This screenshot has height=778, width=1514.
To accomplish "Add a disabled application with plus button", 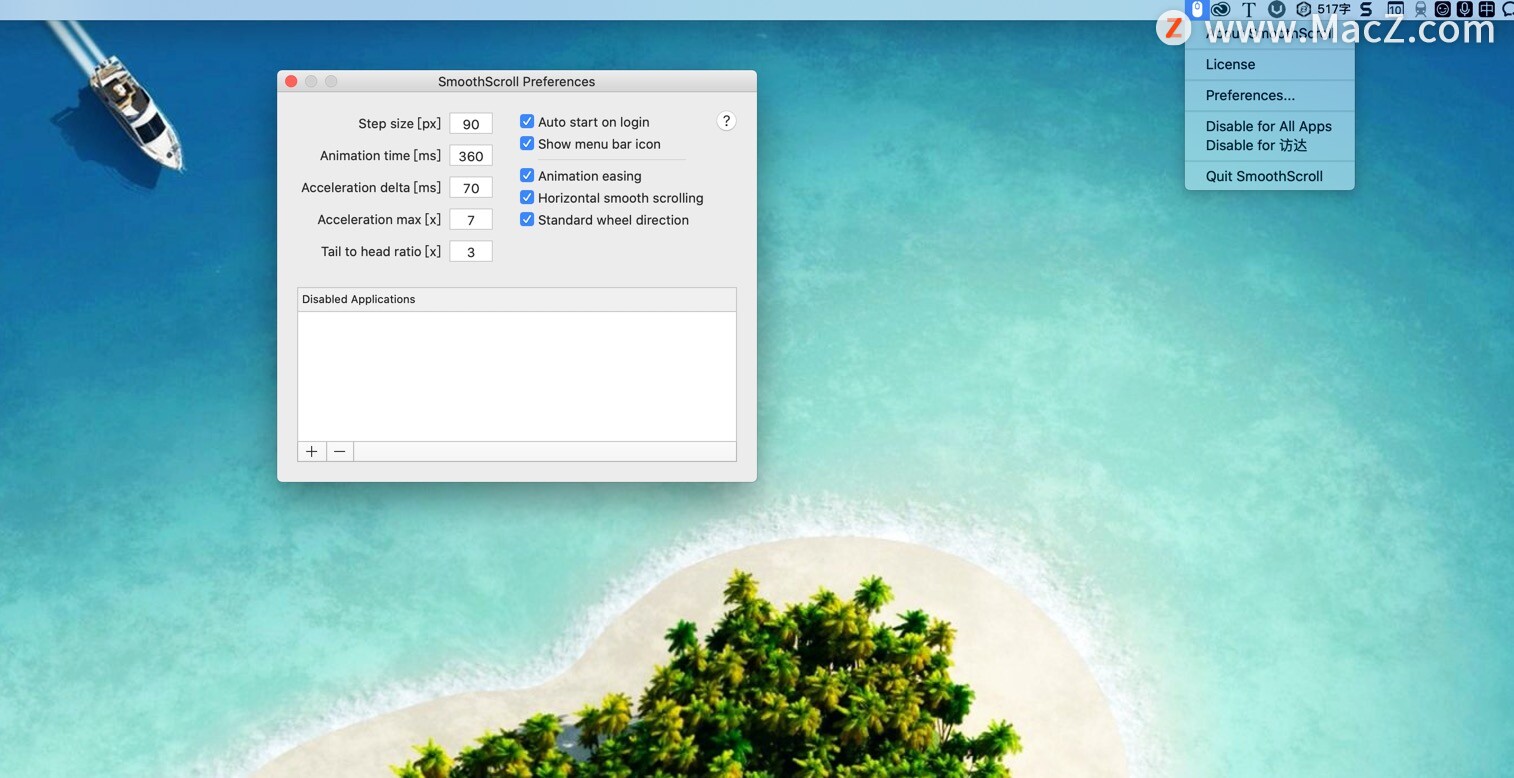I will click(312, 452).
